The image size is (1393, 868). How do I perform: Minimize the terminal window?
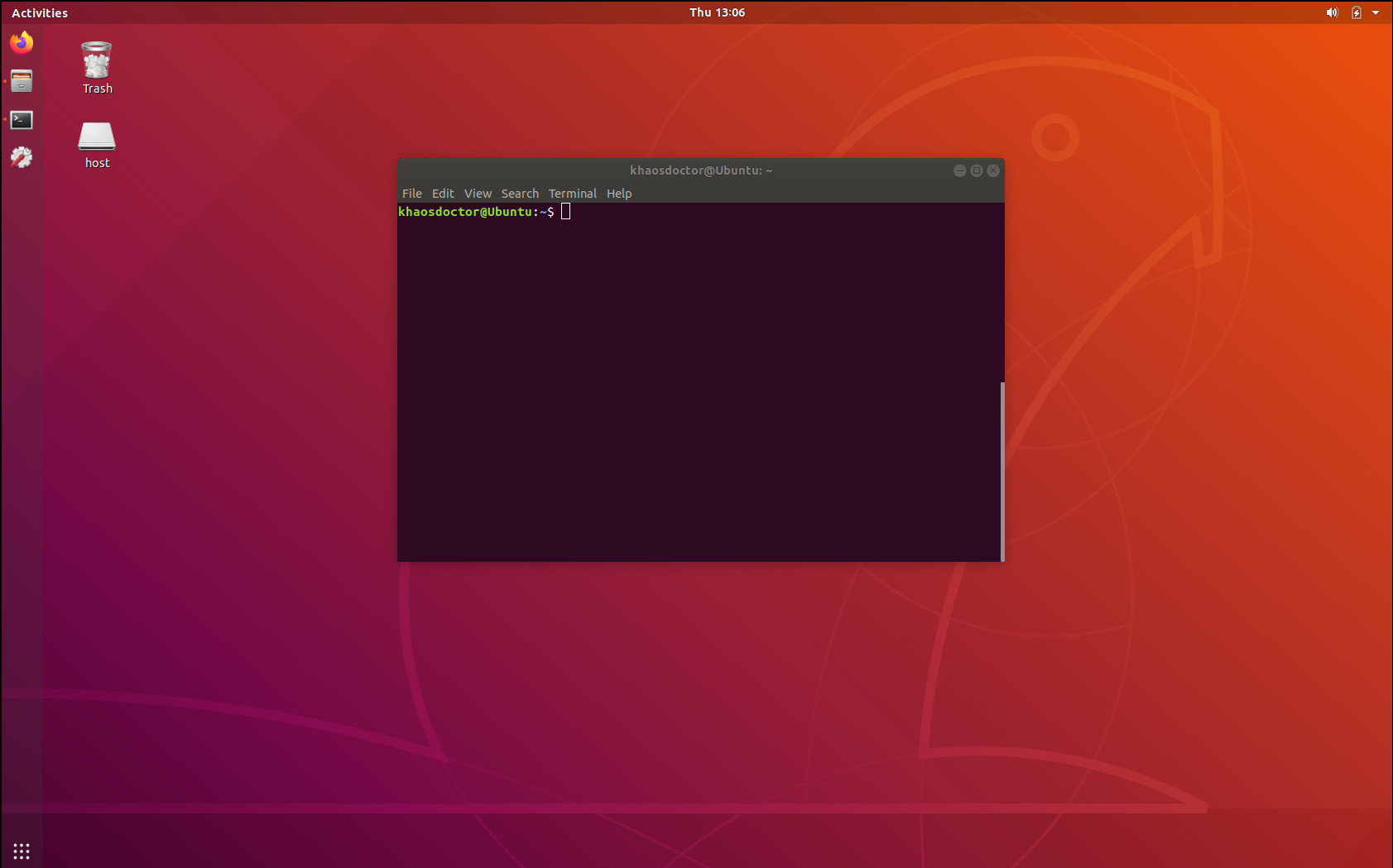coord(960,170)
